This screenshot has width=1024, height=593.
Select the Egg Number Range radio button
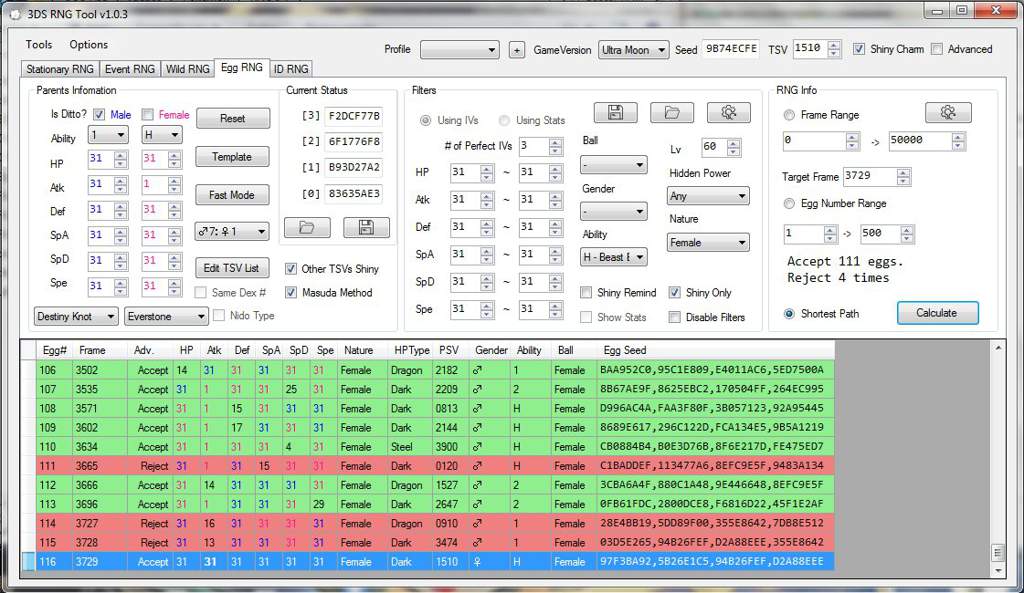pos(789,204)
